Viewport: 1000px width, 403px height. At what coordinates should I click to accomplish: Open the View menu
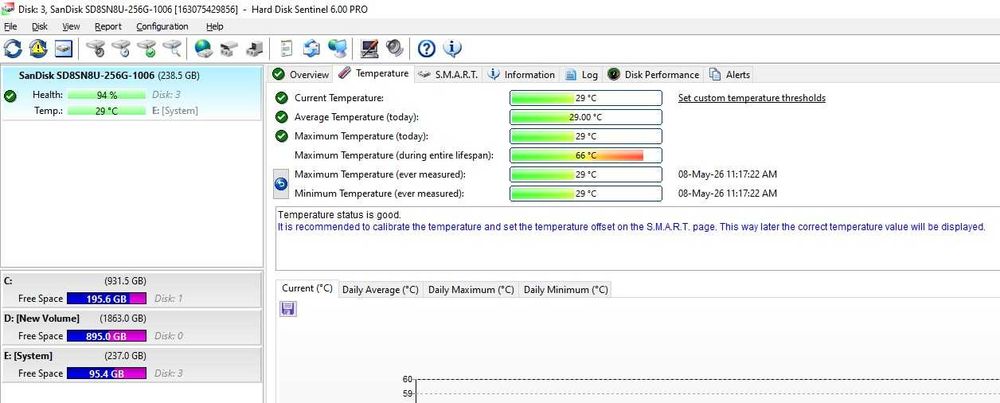click(x=71, y=27)
